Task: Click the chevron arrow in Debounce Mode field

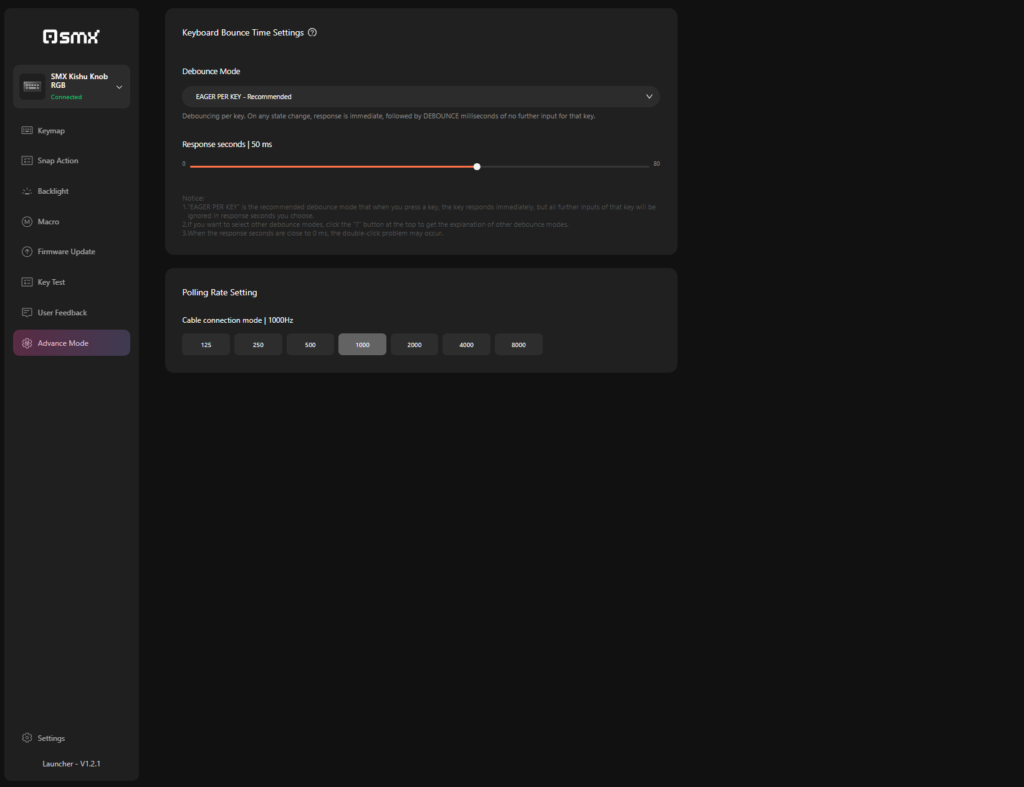Action: (649, 97)
